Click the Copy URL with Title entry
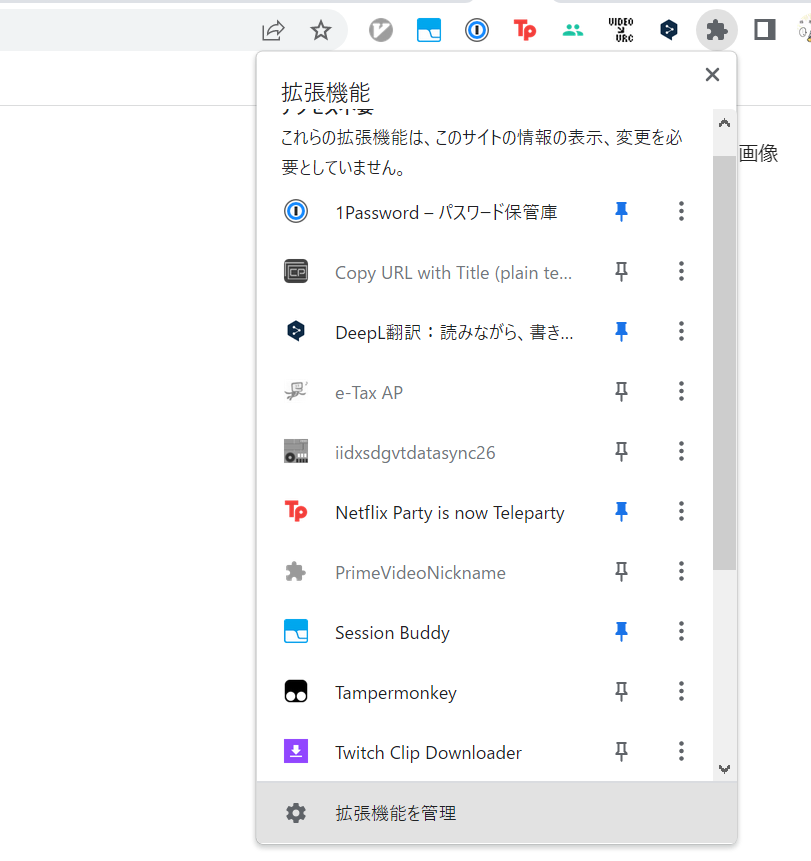811x861 pixels. pyautogui.click(x=454, y=273)
